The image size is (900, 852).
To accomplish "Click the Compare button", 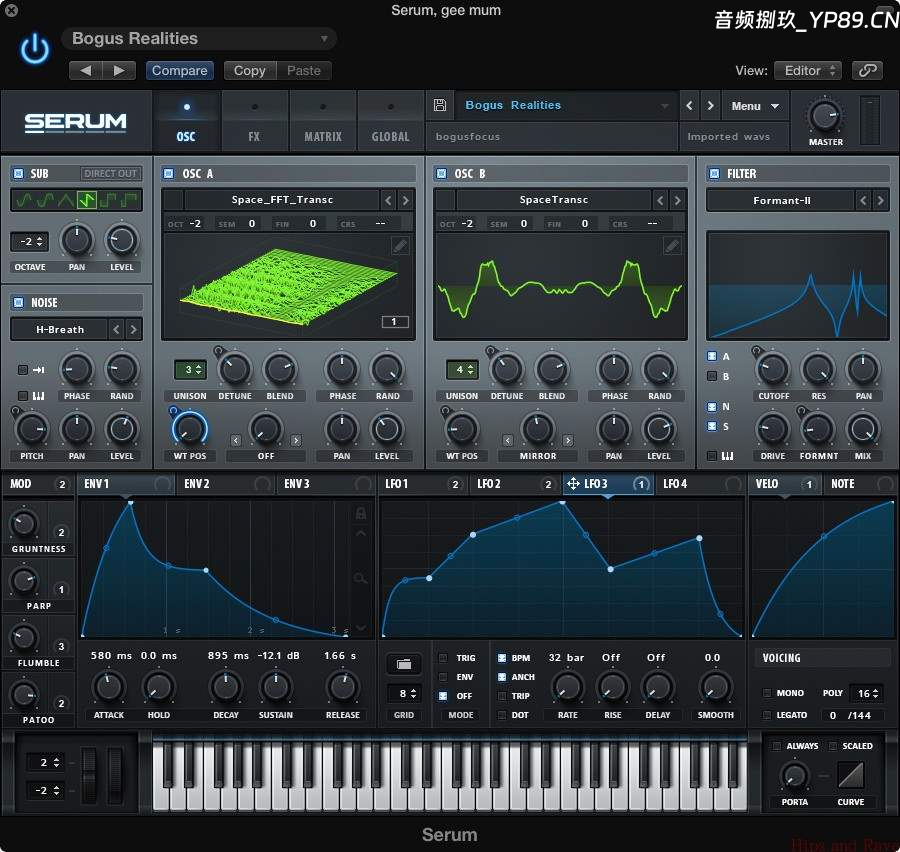I will click(179, 70).
